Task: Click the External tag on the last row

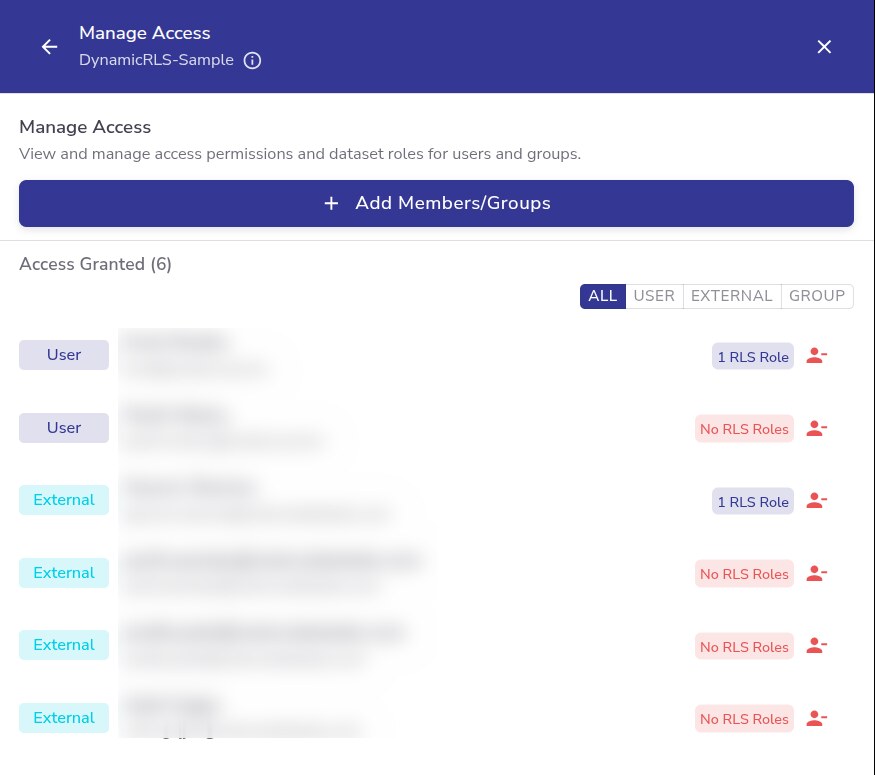Action: (x=64, y=718)
